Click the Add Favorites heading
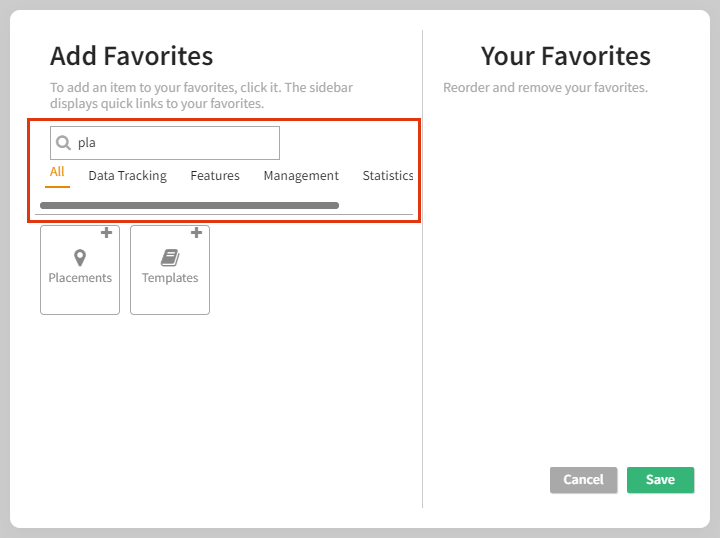 pos(131,56)
